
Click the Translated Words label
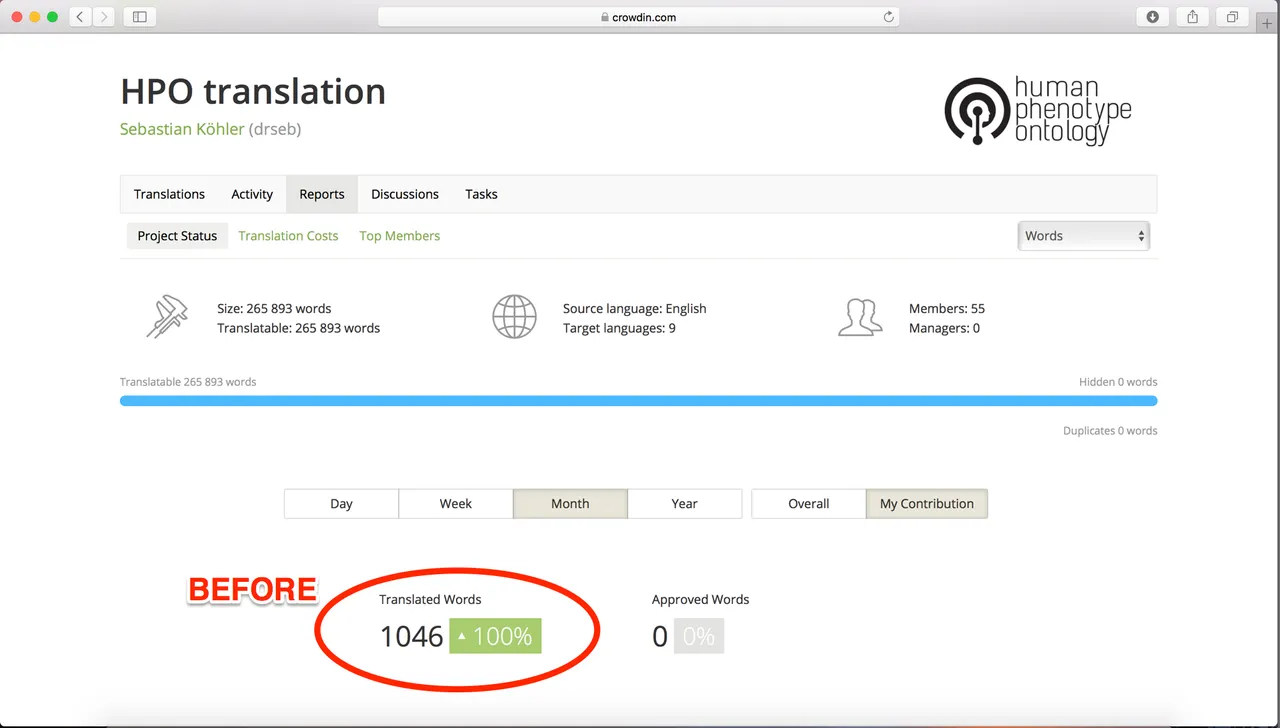[430, 600]
